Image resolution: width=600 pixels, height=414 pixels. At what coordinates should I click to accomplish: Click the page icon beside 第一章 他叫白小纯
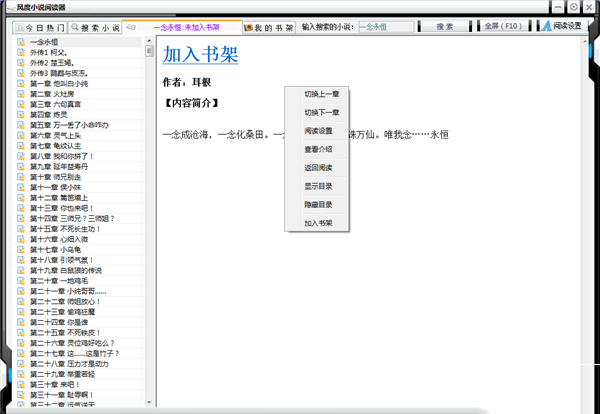tap(21, 83)
